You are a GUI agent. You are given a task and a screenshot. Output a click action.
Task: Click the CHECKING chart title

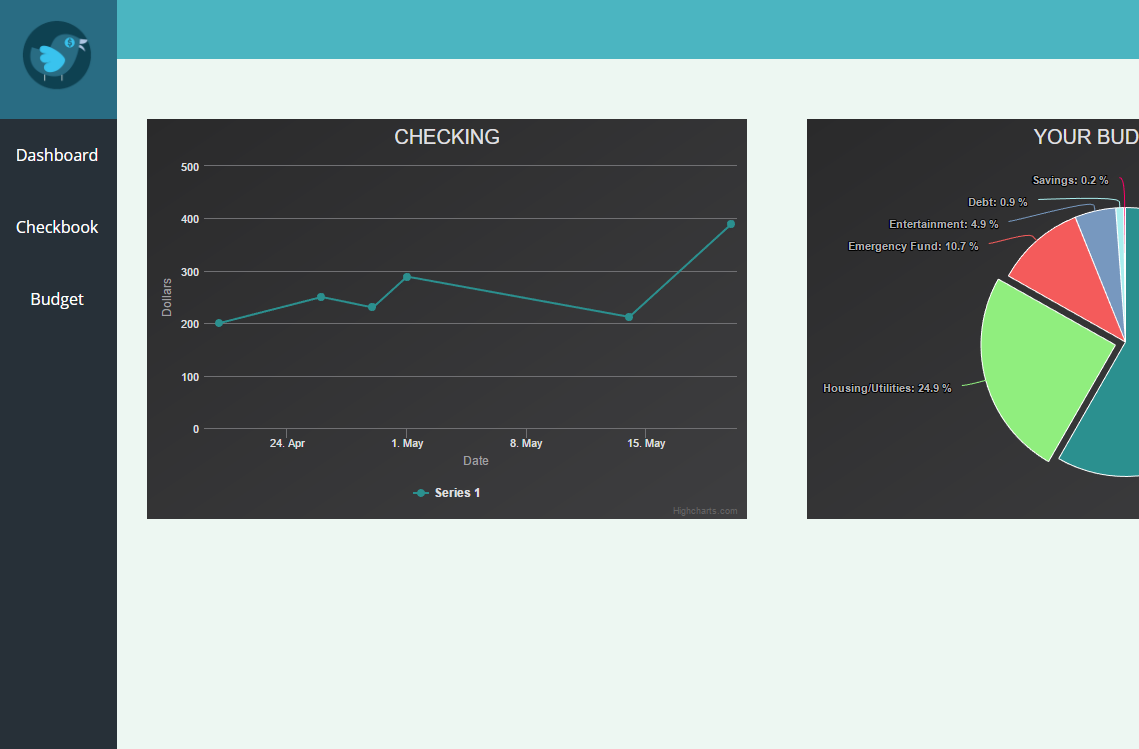pos(447,137)
